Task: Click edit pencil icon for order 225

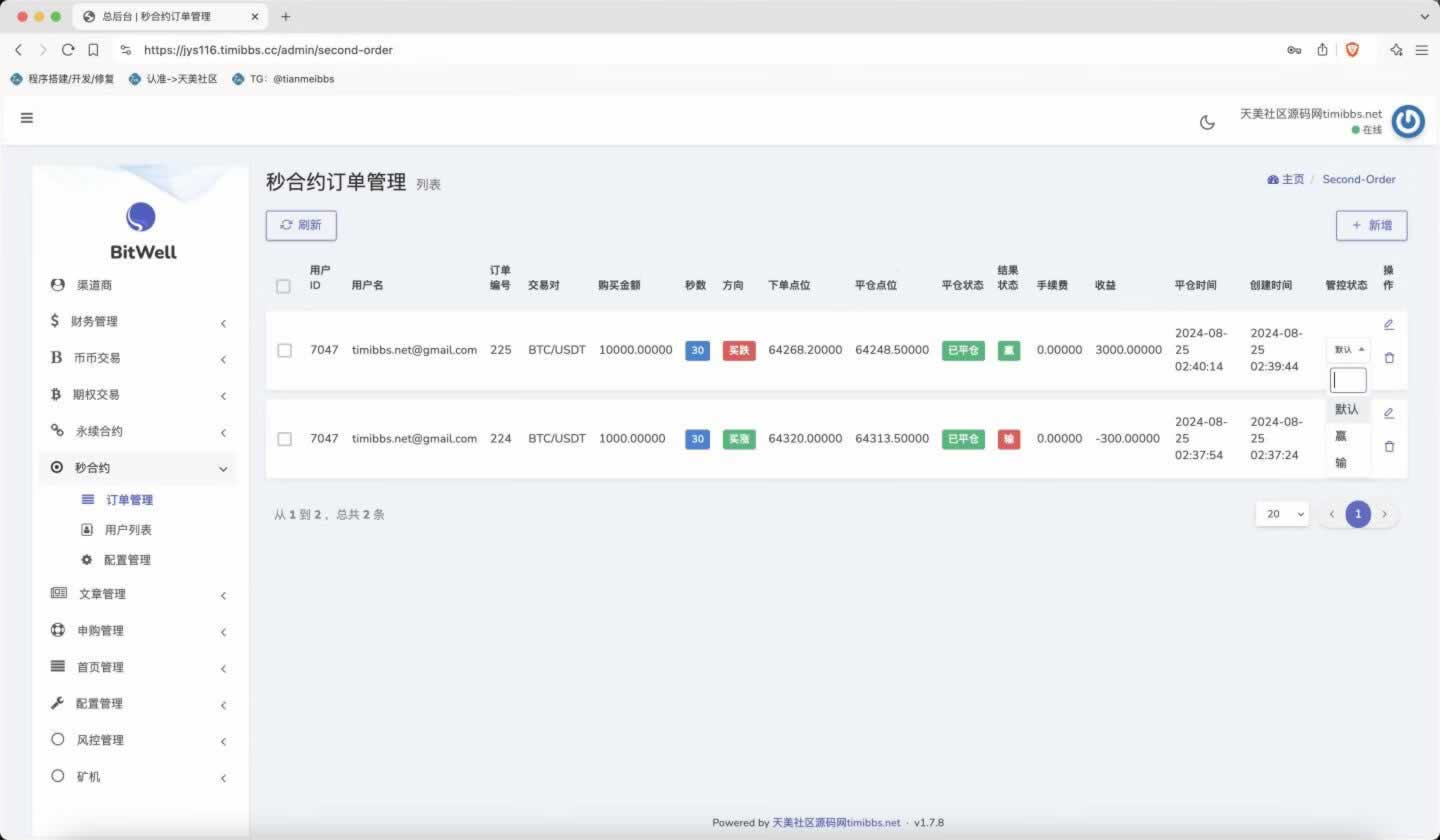Action: coord(1389,325)
